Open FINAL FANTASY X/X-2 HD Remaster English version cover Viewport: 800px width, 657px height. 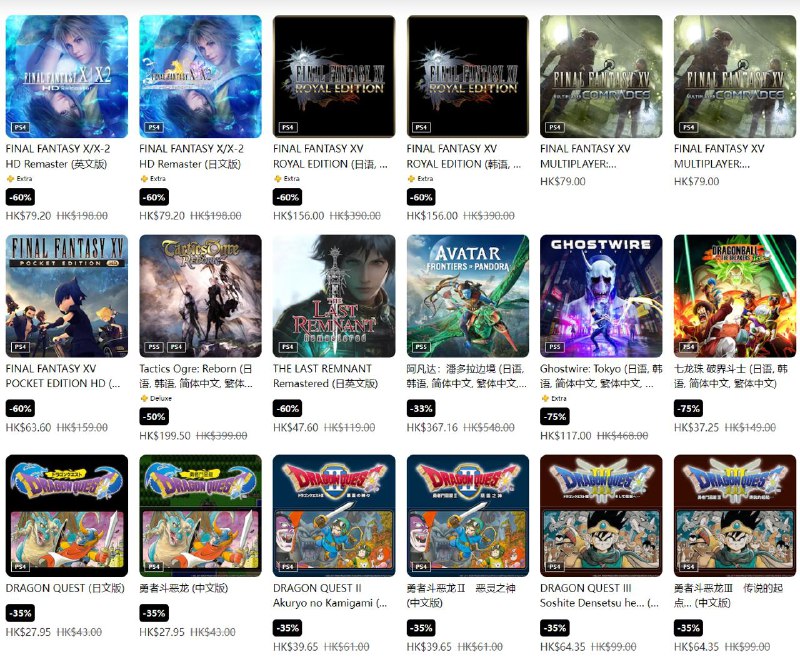67,77
